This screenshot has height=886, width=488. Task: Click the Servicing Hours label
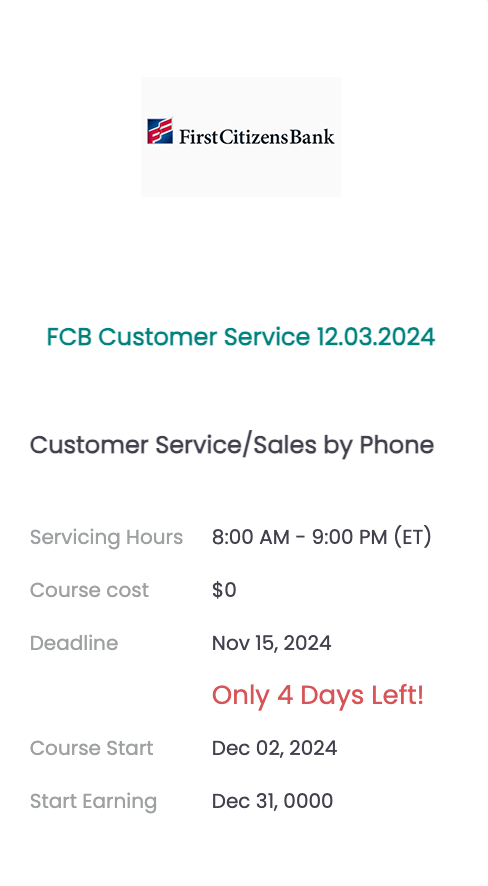[x=106, y=537]
